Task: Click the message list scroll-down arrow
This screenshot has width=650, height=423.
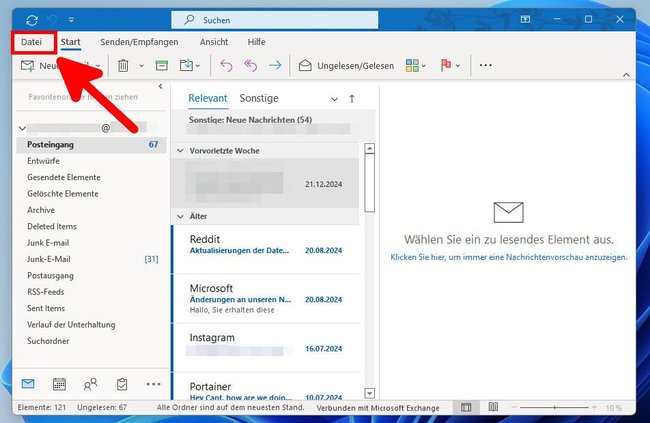Action: coord(369,393)
